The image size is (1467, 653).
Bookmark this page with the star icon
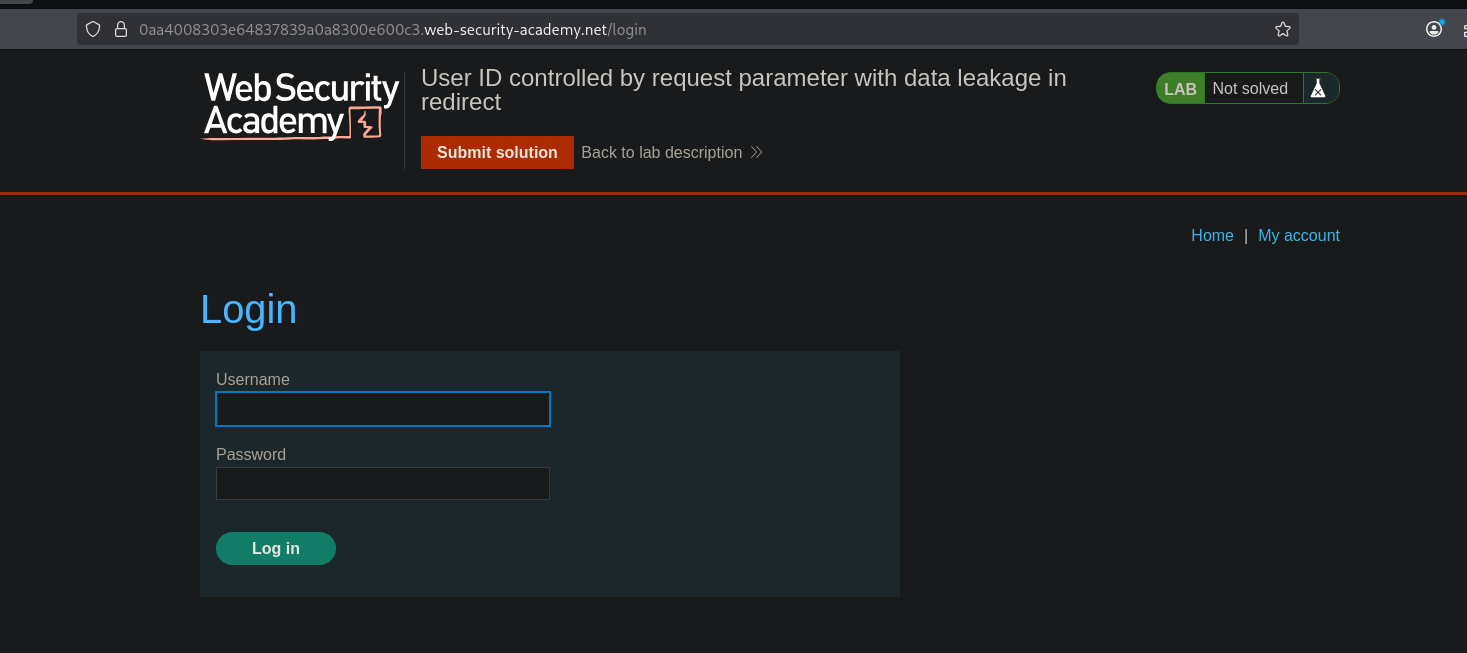click(x=1282, y=29)
